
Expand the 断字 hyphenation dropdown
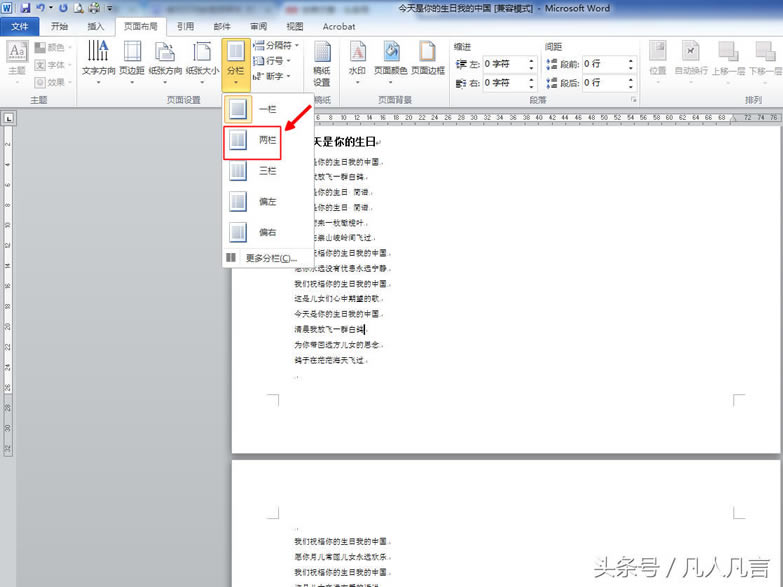click(x=273, y=76)
